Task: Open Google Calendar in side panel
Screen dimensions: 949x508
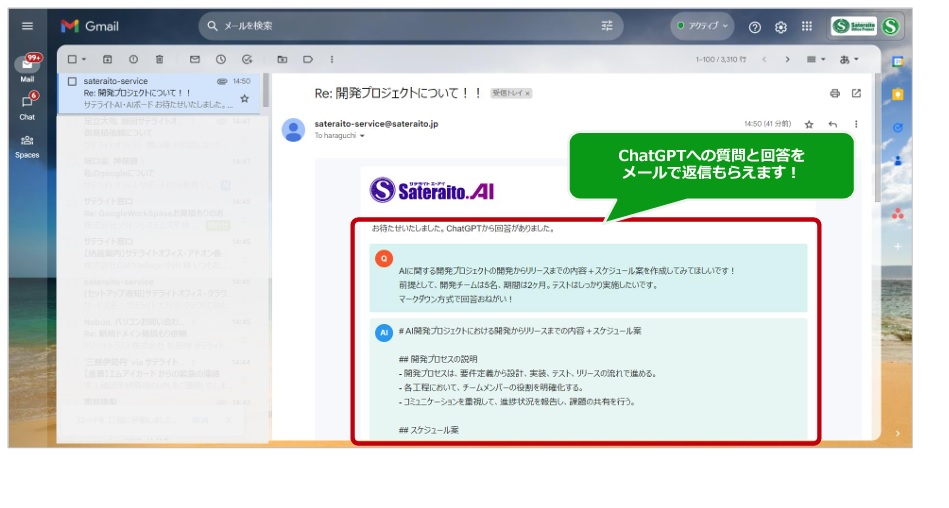Action: 898,61
